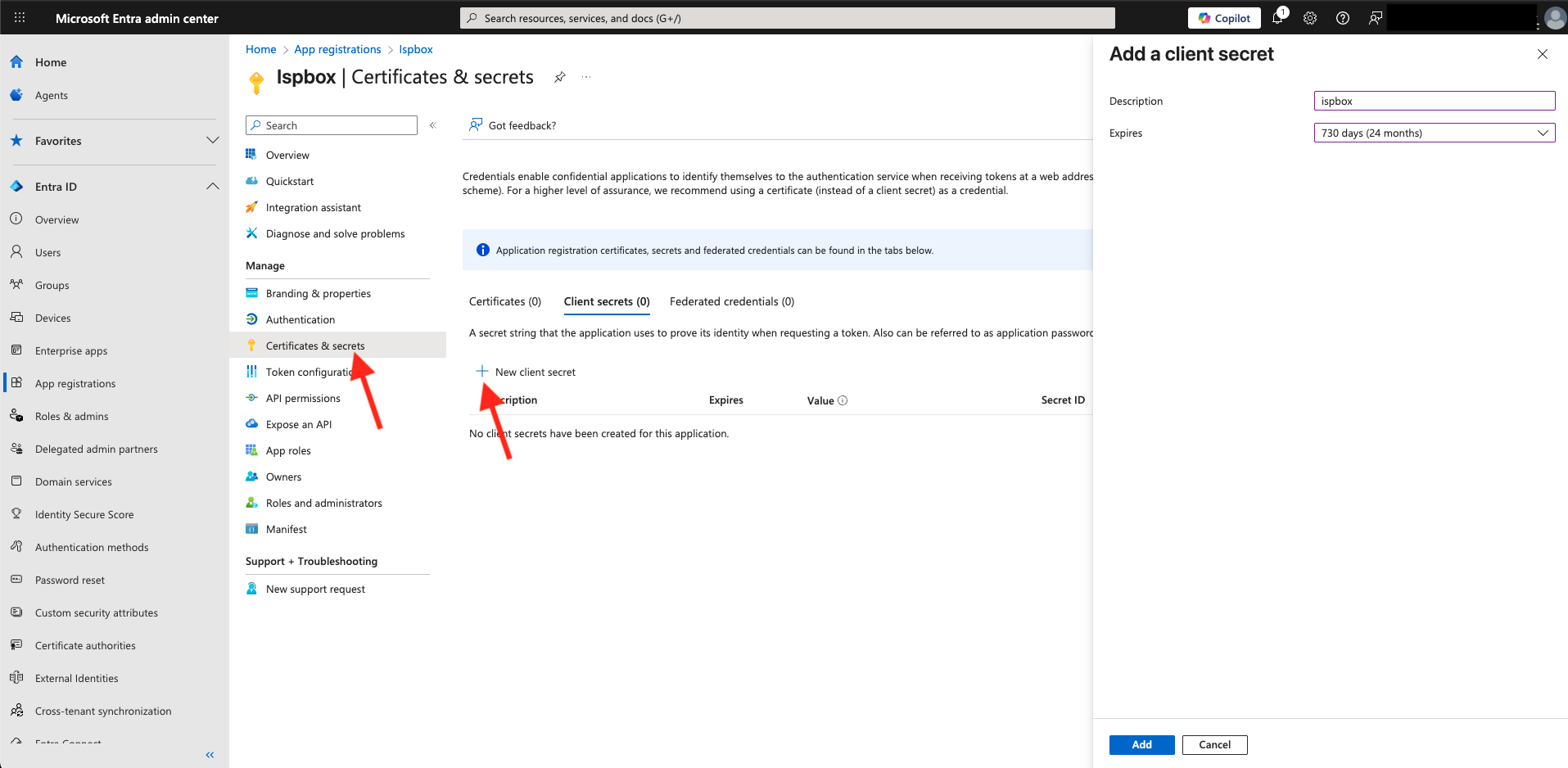
Task: Open the portal settings gear icon
Action: pyautogui.click(x=1310, y=18)
